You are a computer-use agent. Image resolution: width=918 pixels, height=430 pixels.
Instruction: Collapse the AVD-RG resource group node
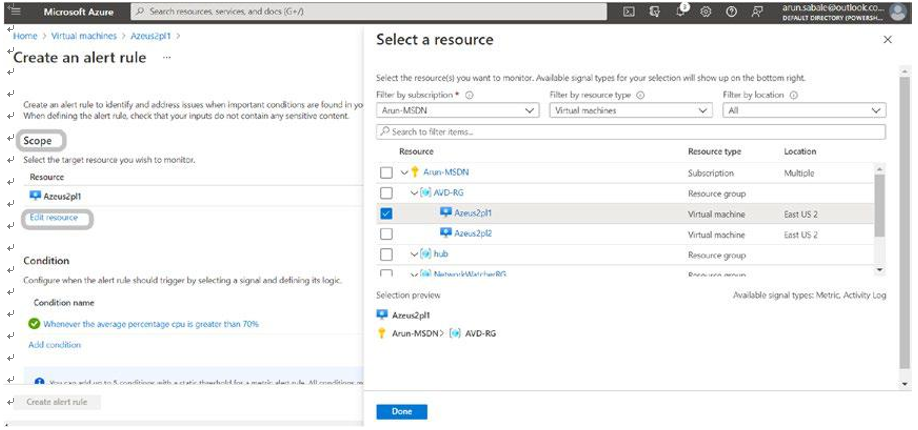tap(415, 193)
